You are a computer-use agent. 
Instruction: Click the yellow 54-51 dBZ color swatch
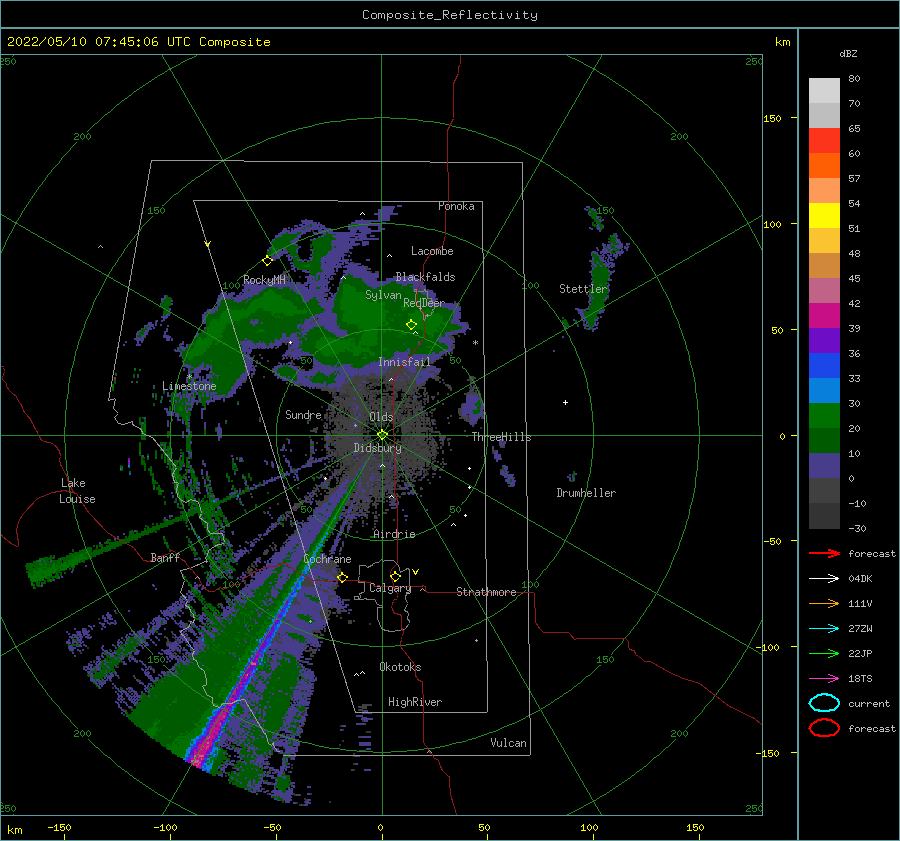tap(824, 216)
